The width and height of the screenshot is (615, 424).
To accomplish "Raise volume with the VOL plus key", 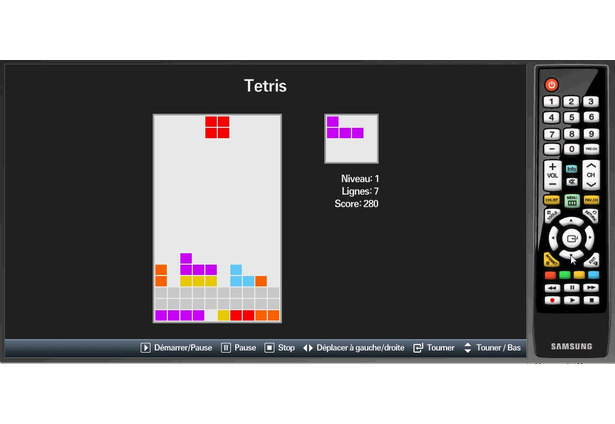I will coord(552,167).
